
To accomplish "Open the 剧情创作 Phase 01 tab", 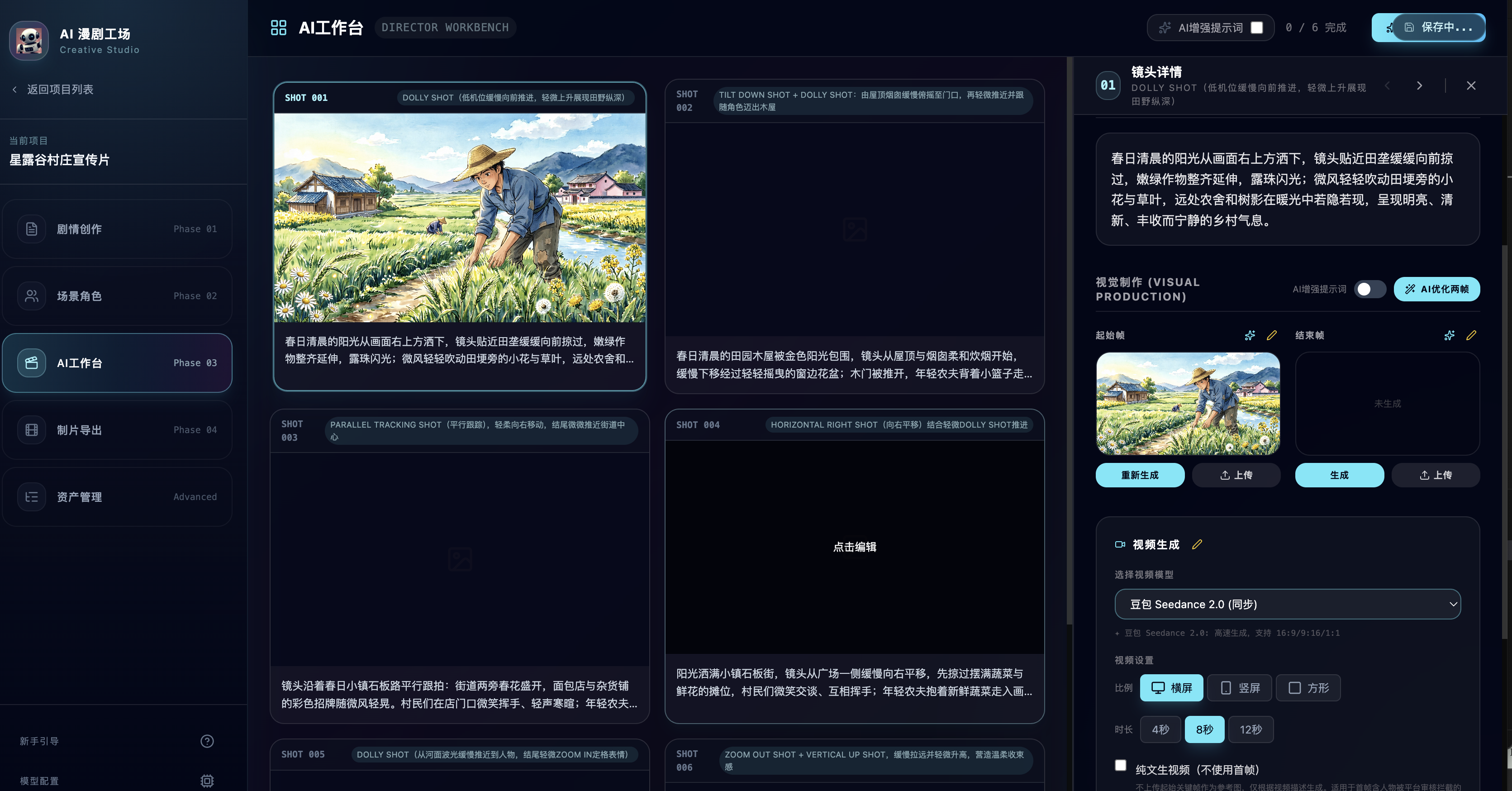I will tap(117, 229).
